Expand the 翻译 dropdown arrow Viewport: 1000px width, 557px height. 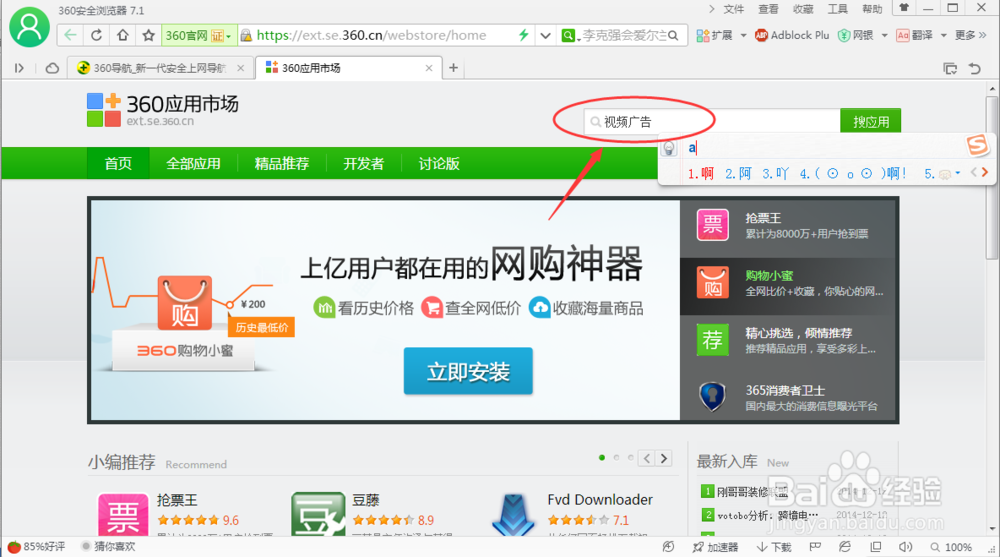click(x=944, y=36)
